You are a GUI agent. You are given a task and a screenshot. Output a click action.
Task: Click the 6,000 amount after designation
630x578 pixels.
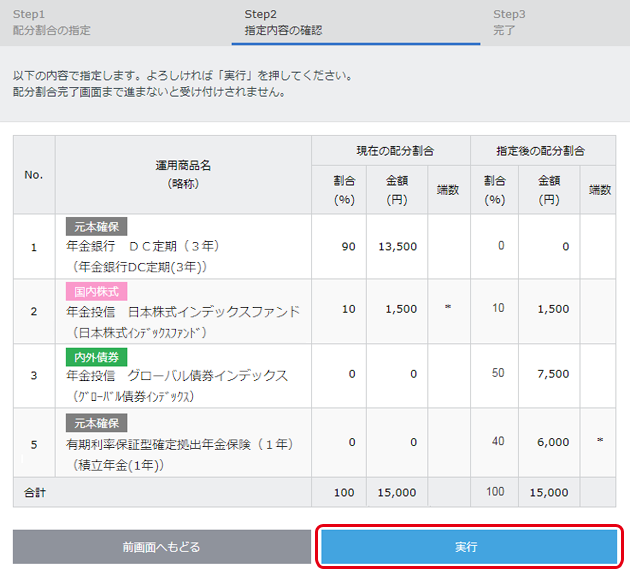tap(553, 442)
